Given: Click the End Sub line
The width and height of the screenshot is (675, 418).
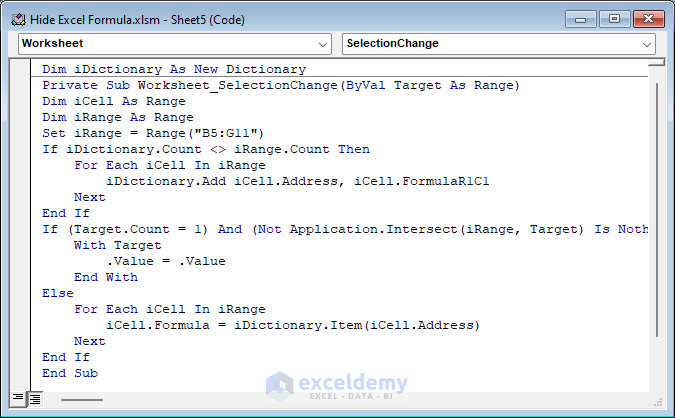Looking at the screenshot, I should (x=70, y=373).
